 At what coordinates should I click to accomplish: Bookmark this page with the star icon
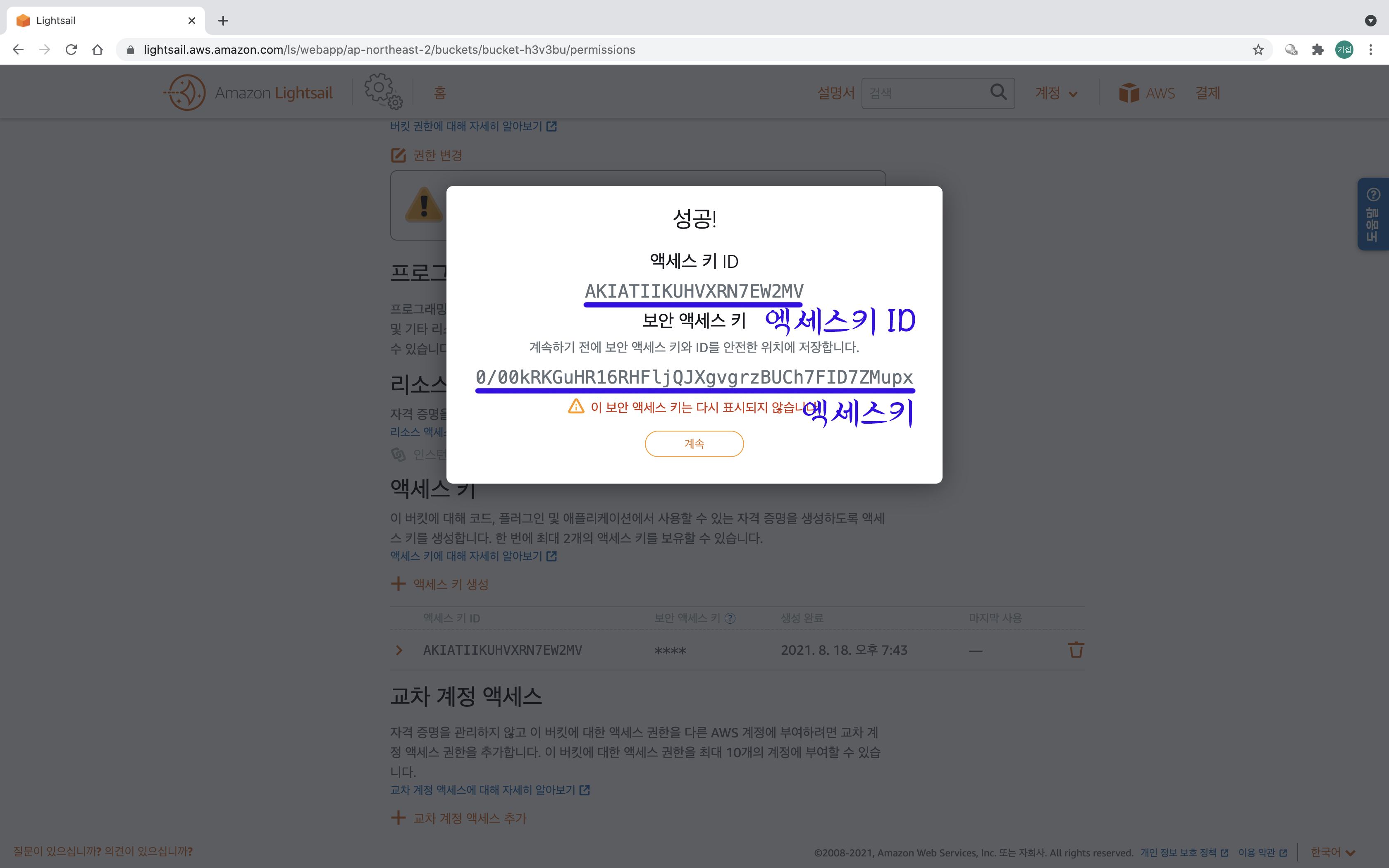pyautogui.click(x=1258, y=50)
